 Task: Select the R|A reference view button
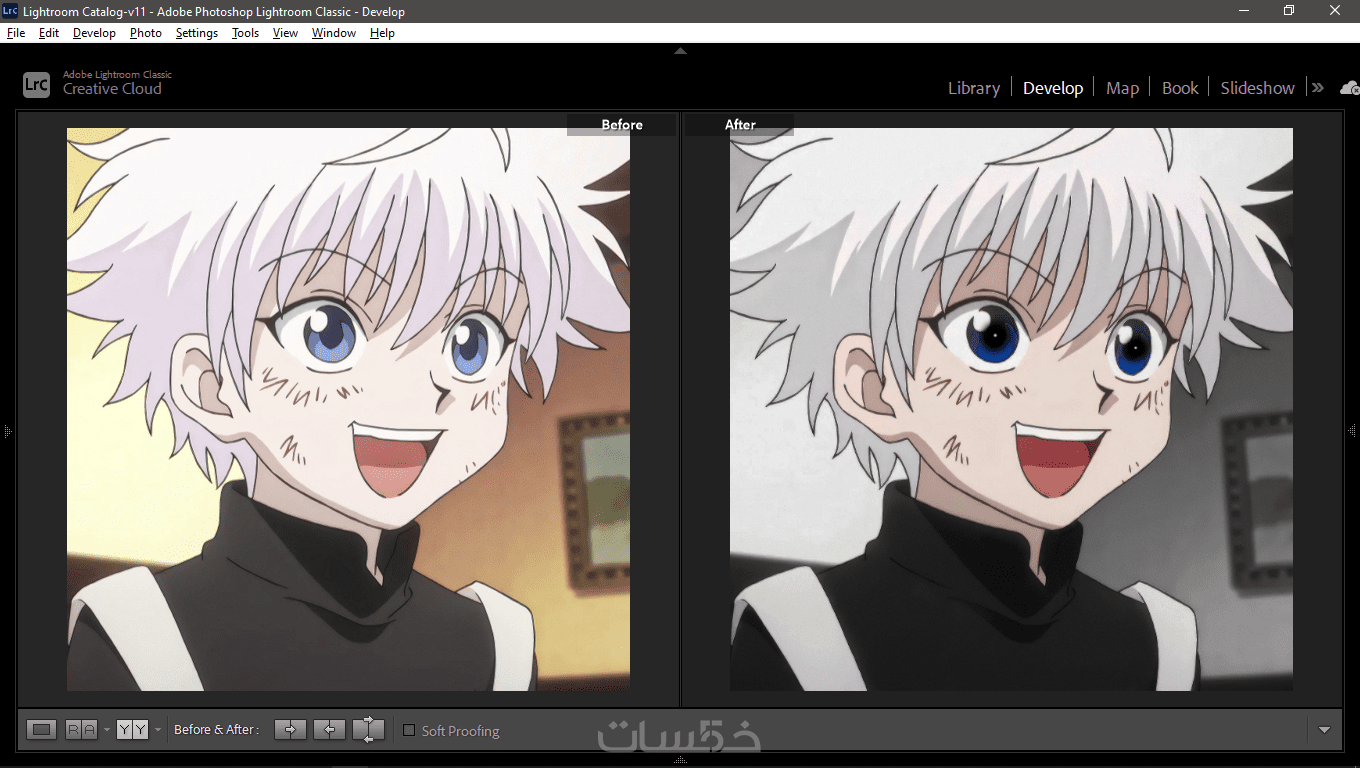coord(81,730)
